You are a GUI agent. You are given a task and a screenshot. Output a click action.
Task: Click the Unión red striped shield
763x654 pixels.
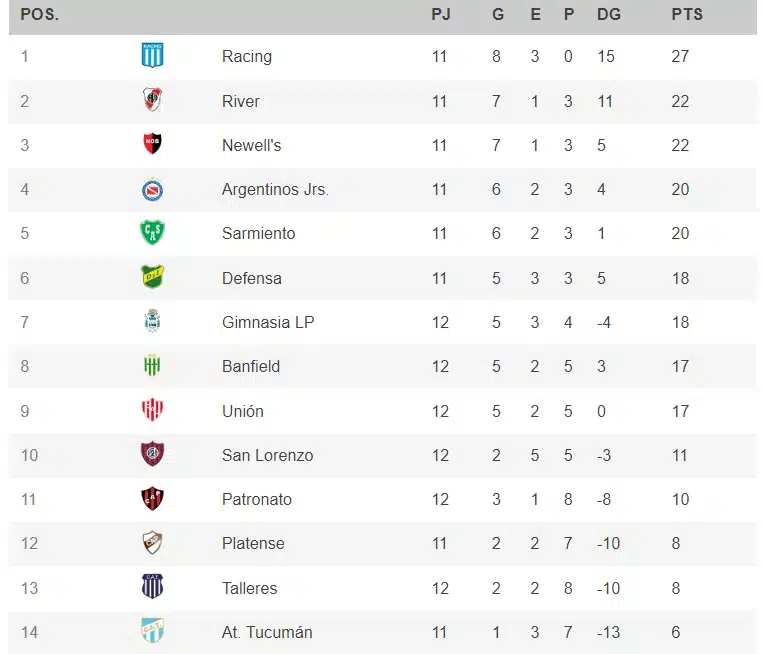152,409
